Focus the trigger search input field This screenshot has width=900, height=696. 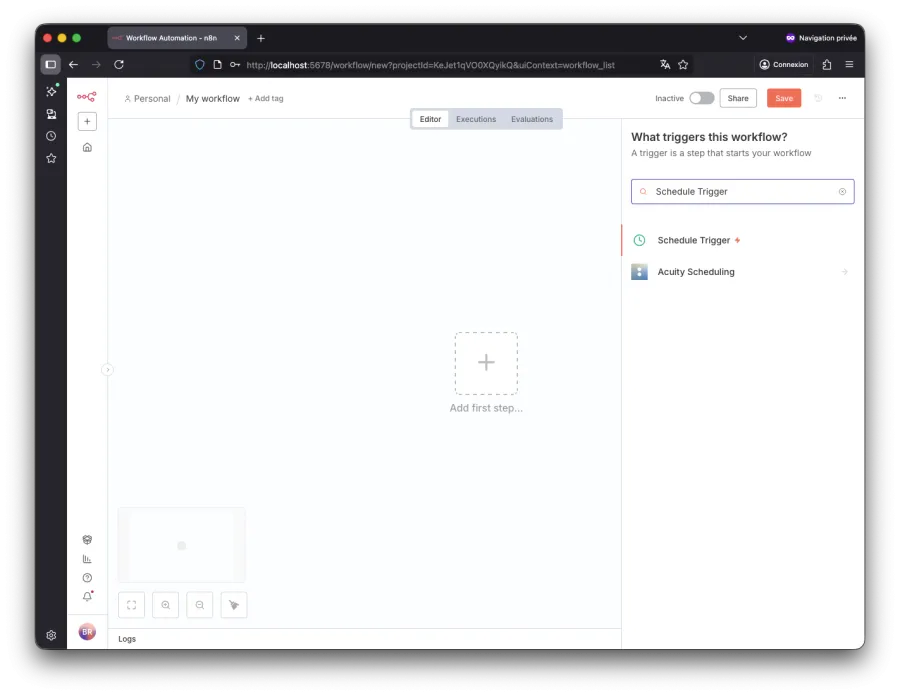[742, 192]
